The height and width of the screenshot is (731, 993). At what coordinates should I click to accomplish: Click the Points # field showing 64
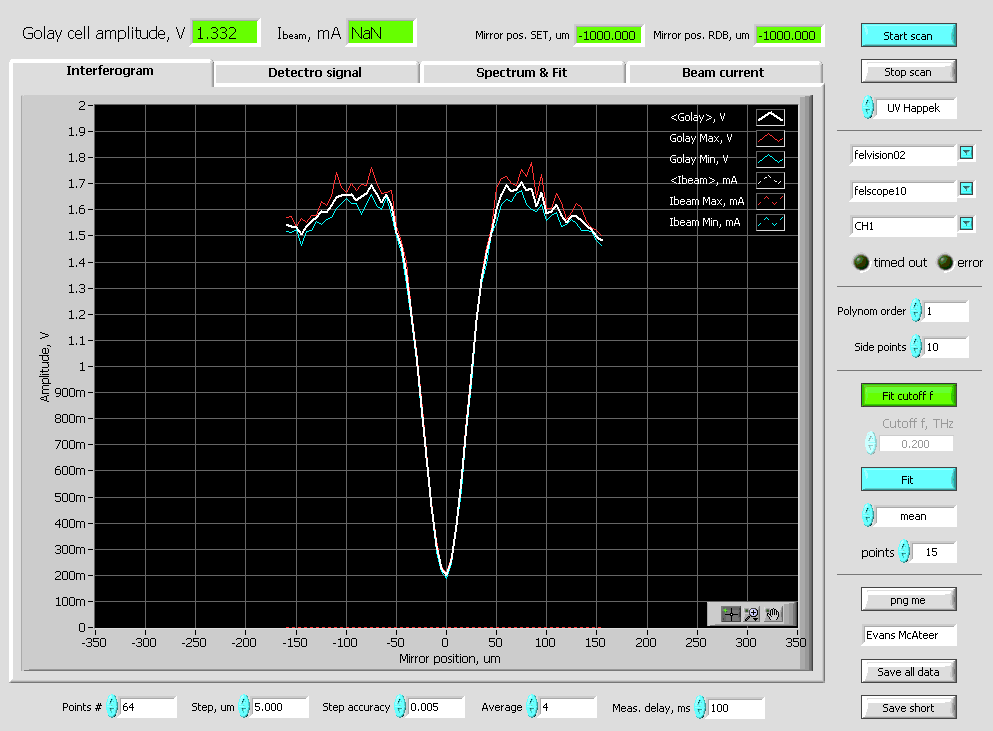click(x=148, y=707)
